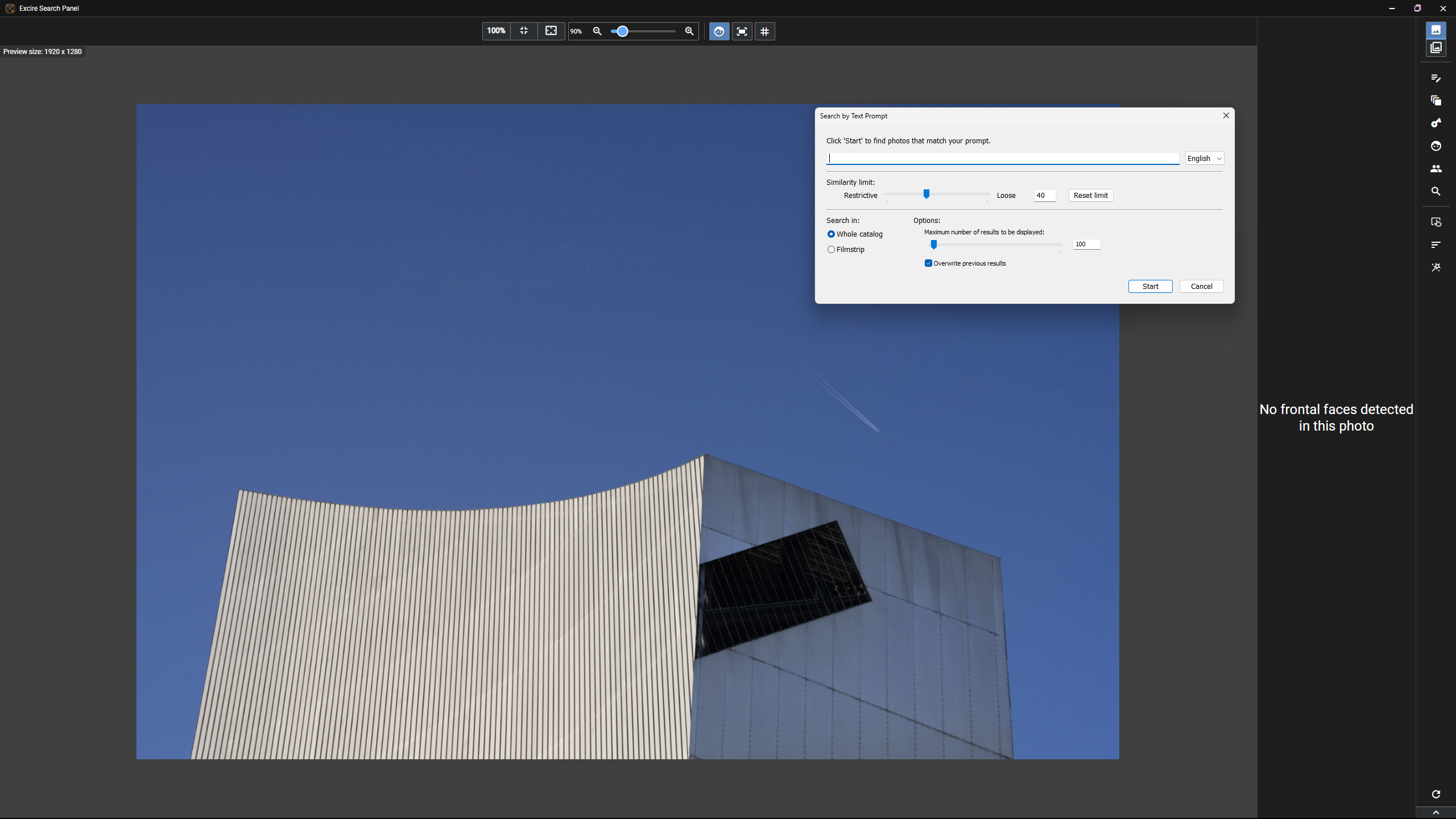Screen dimensions: 1456x819
Task: Select the Whole catalog radio button
Action: tap(832, 234)
